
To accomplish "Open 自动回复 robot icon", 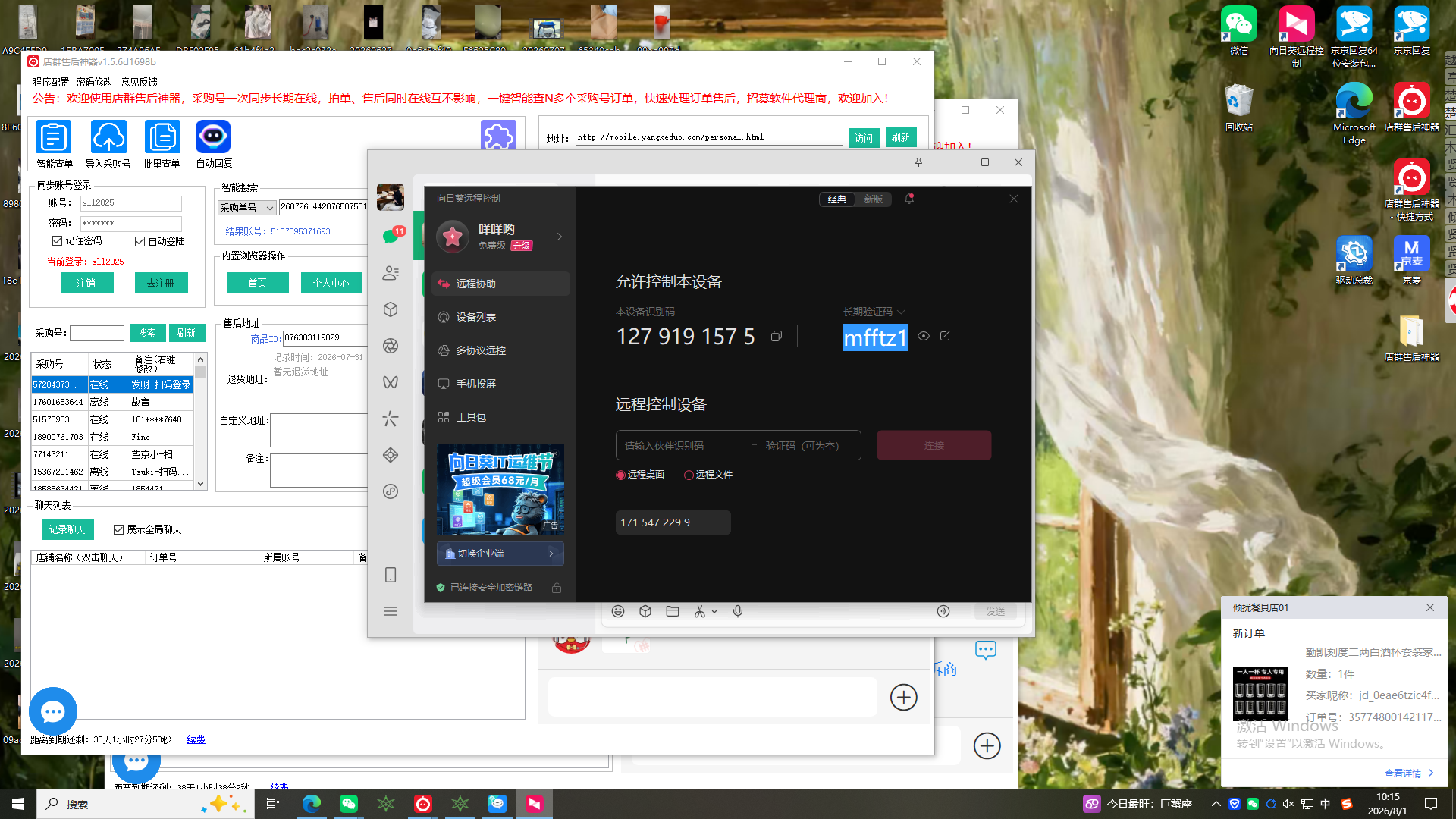I will coord(214,143).
